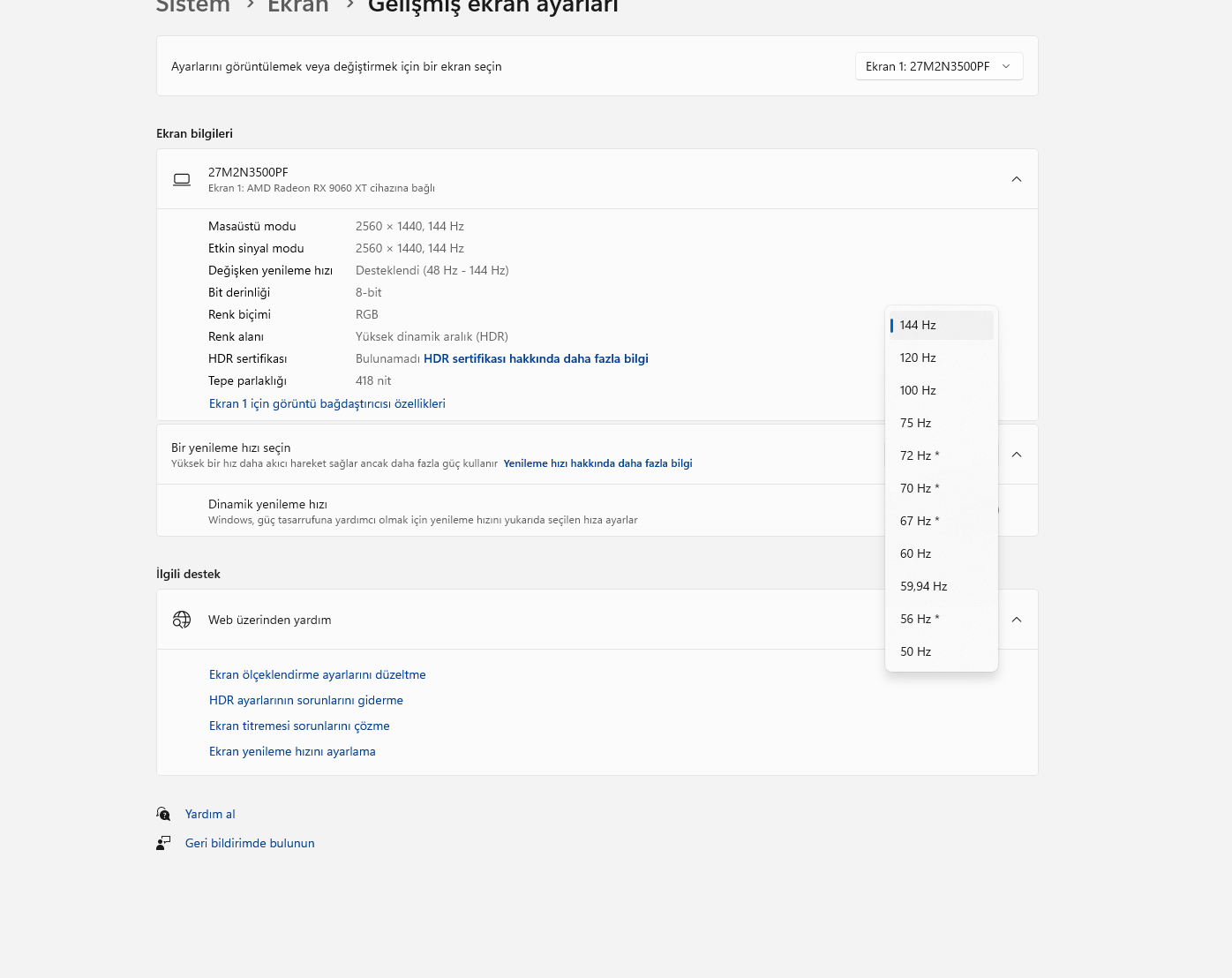The height and width of the screenshot is (978, 1232).
Task: Choose 59,94 Hz from the list
Action: tap(942, 586)
